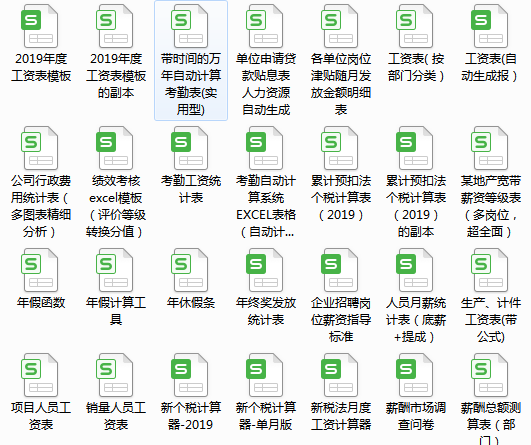531x445 pixels.
Task: Click the file name 2019年度工资表模板
Action: pos(41,67)
